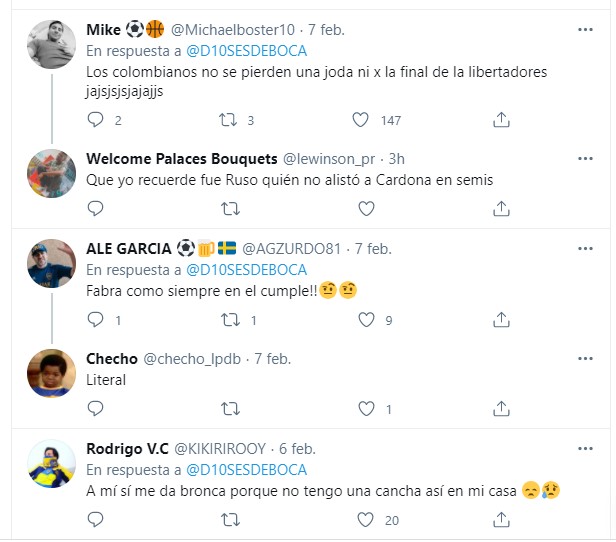Retweet Rodrigo V.C's tweet

(x=230, y=520)
